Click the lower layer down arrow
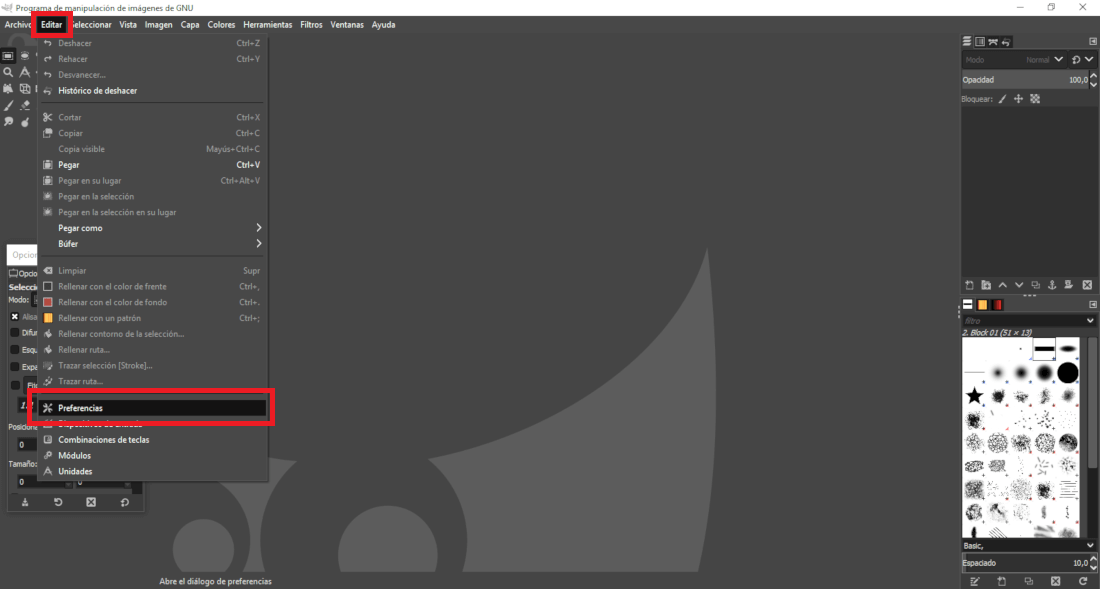Screen dimensions: 1100x589 [x=1019, y=285]
